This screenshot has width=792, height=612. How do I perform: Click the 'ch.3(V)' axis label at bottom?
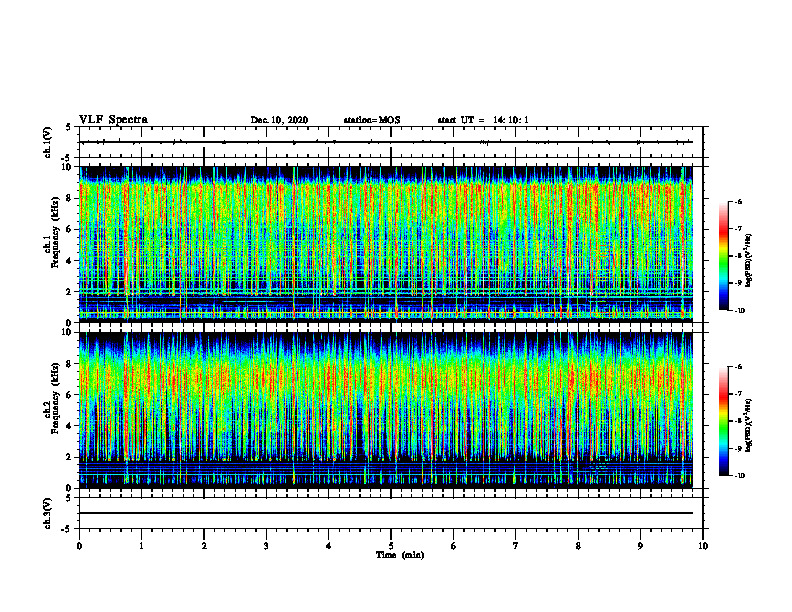tap(47, 513)
